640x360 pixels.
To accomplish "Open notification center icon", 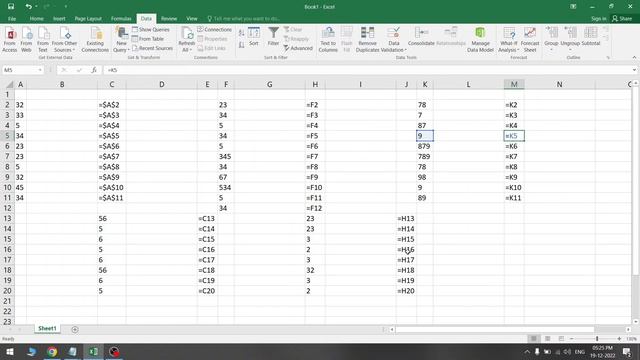I will click(x=627, y=351).
